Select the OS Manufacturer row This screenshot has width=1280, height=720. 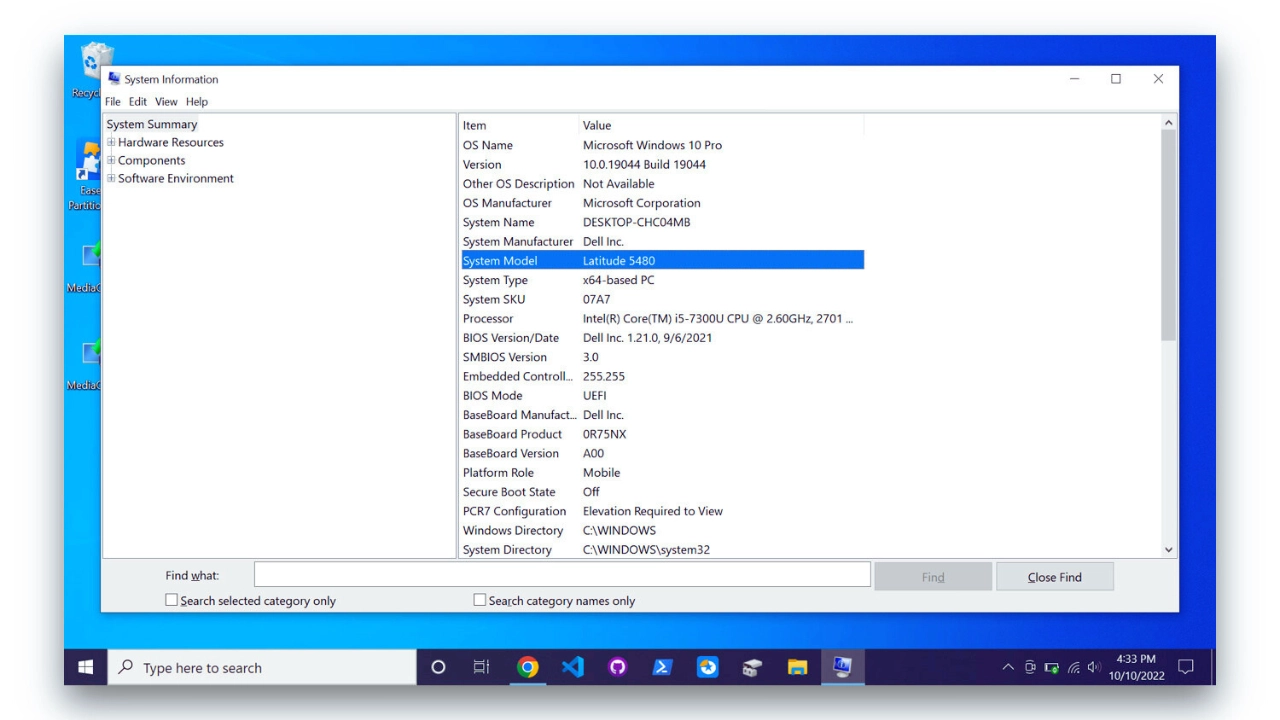point(662,203)
